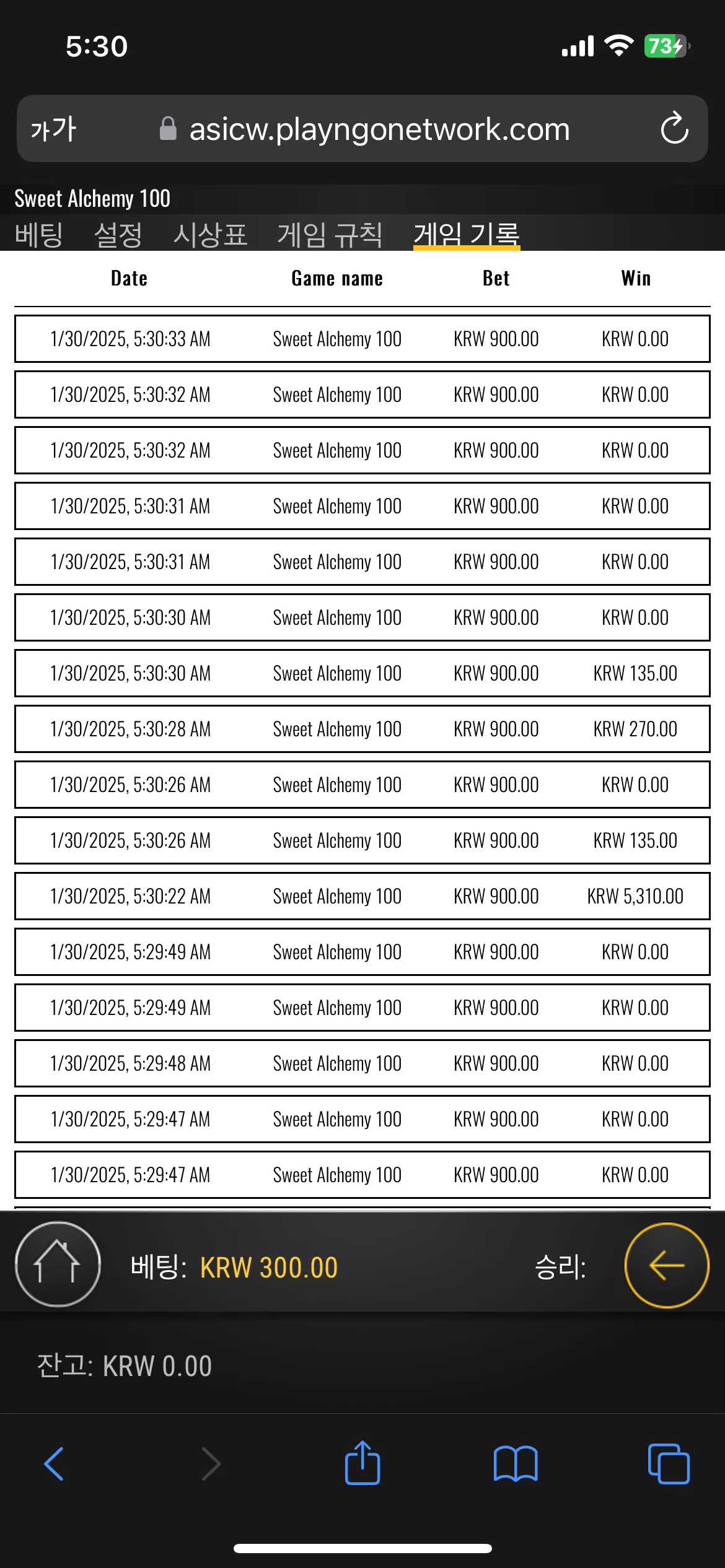This screenshot has width=725, height=1568.
Task: Tap the Safari forward chevron
Action: click(x=211, y=1464)
